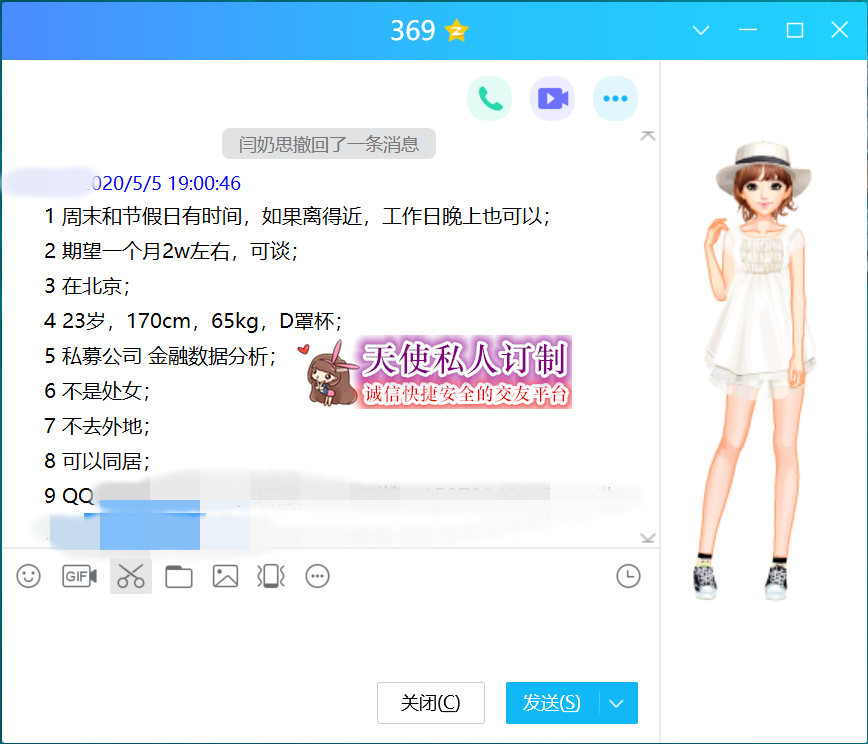The width and height of the screenshot is (868, 744).
Task: Start a video call with the camera icon
Action: 552,98
